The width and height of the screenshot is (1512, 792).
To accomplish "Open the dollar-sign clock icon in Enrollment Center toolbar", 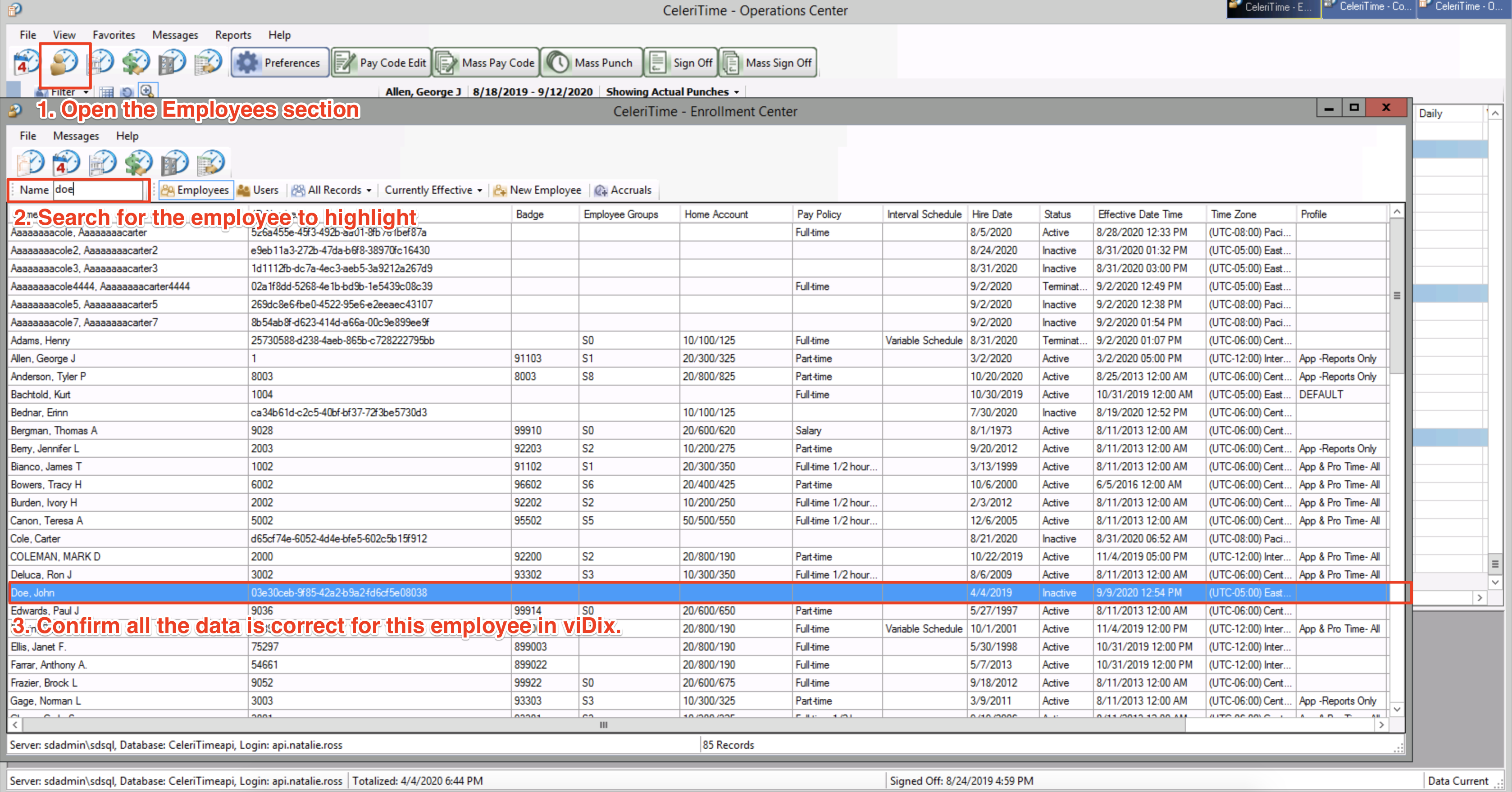I will (x=138, y=163).
